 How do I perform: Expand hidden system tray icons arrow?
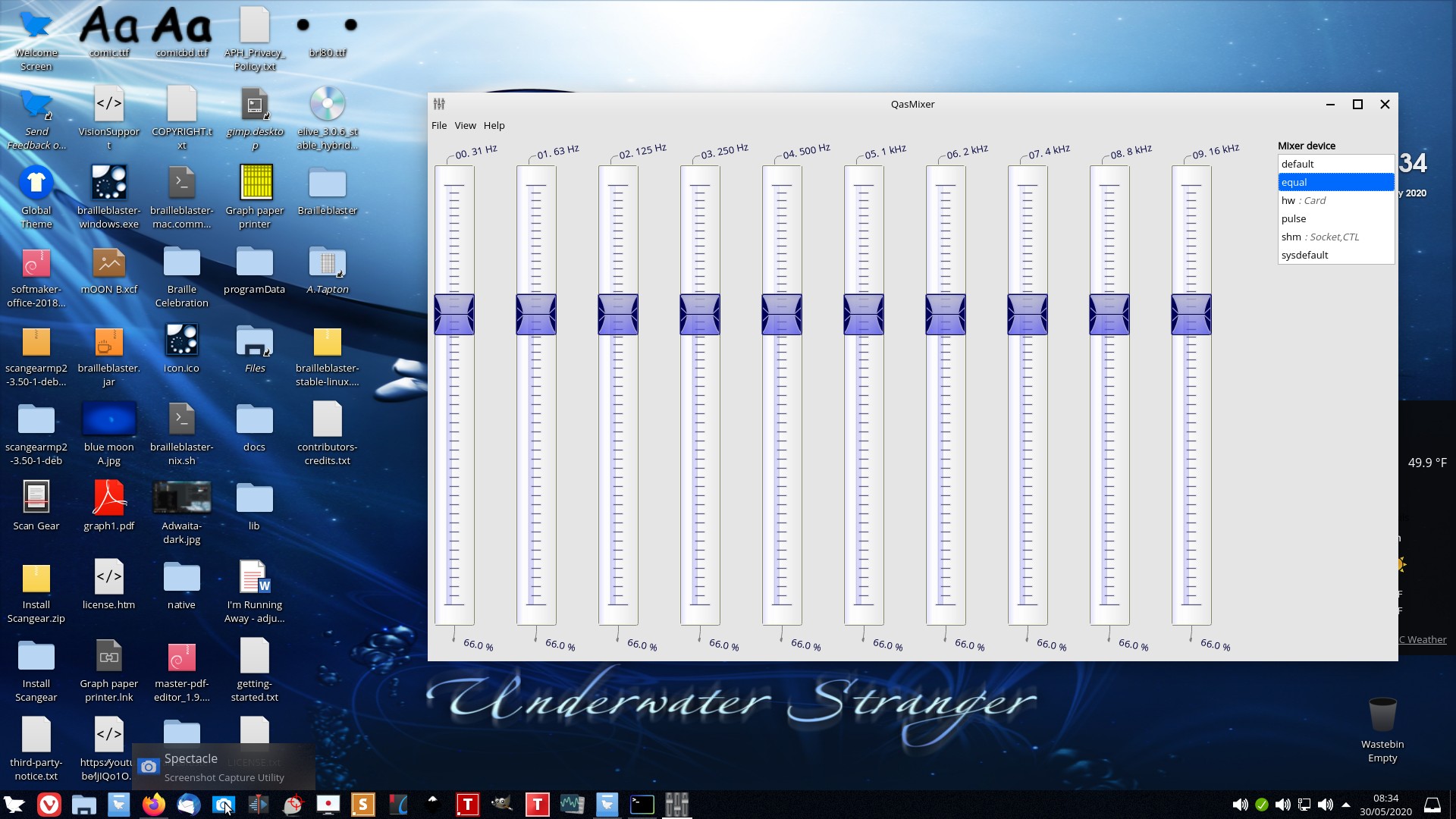coord(1346,805)
